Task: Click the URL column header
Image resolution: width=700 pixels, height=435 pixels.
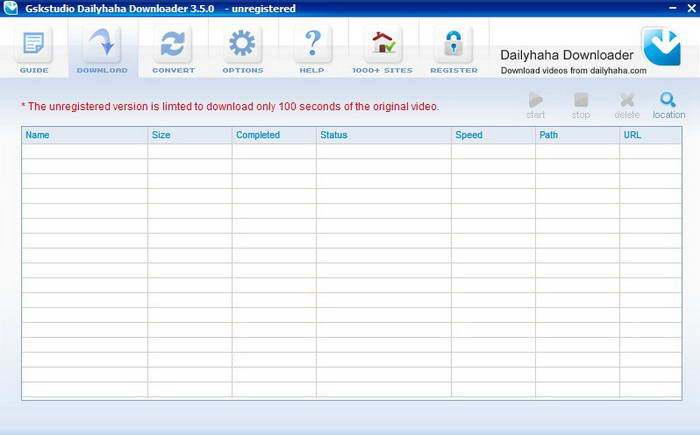Action: pos(651,135)
